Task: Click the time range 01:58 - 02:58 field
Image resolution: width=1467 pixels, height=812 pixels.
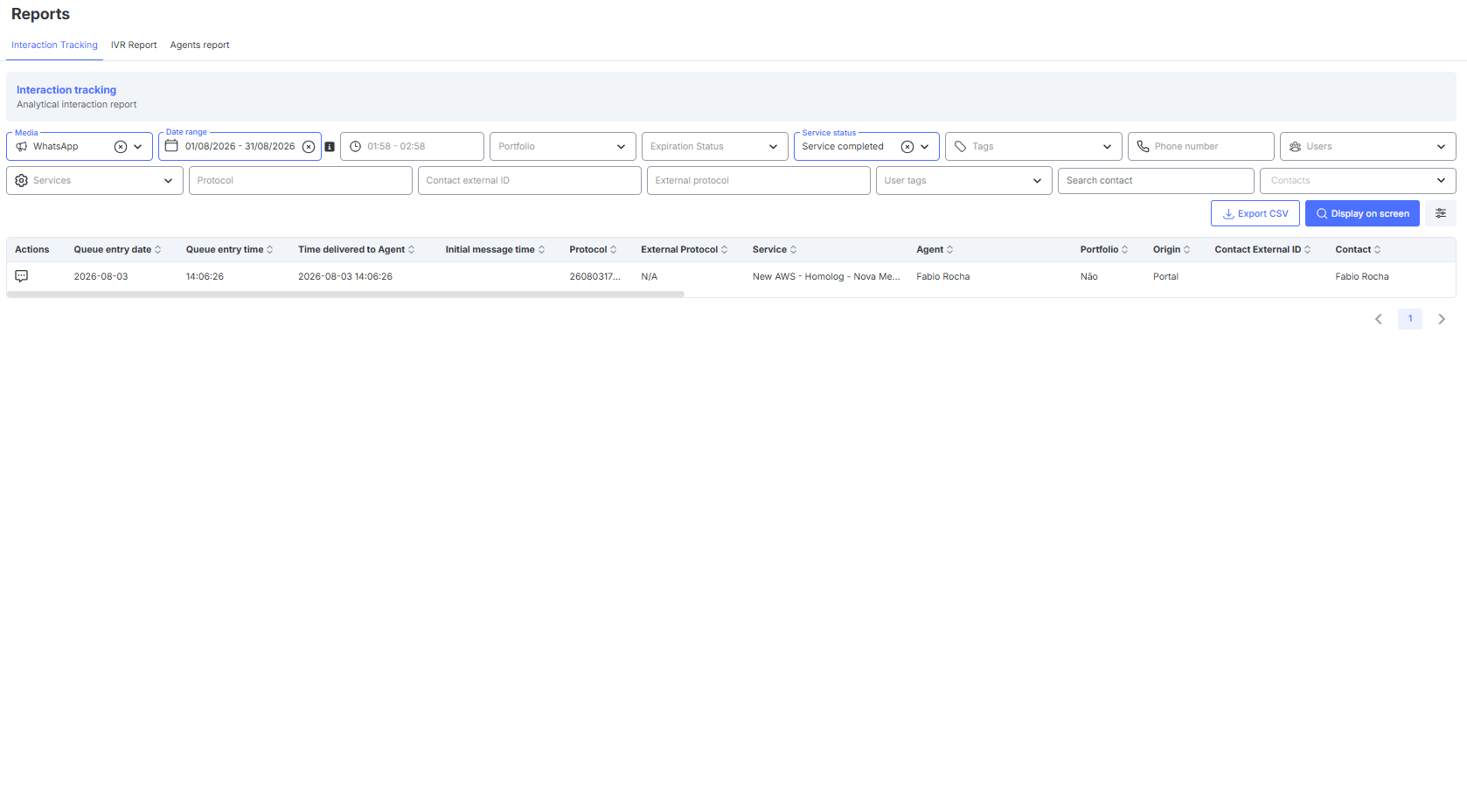Action: tap(412, 147)
